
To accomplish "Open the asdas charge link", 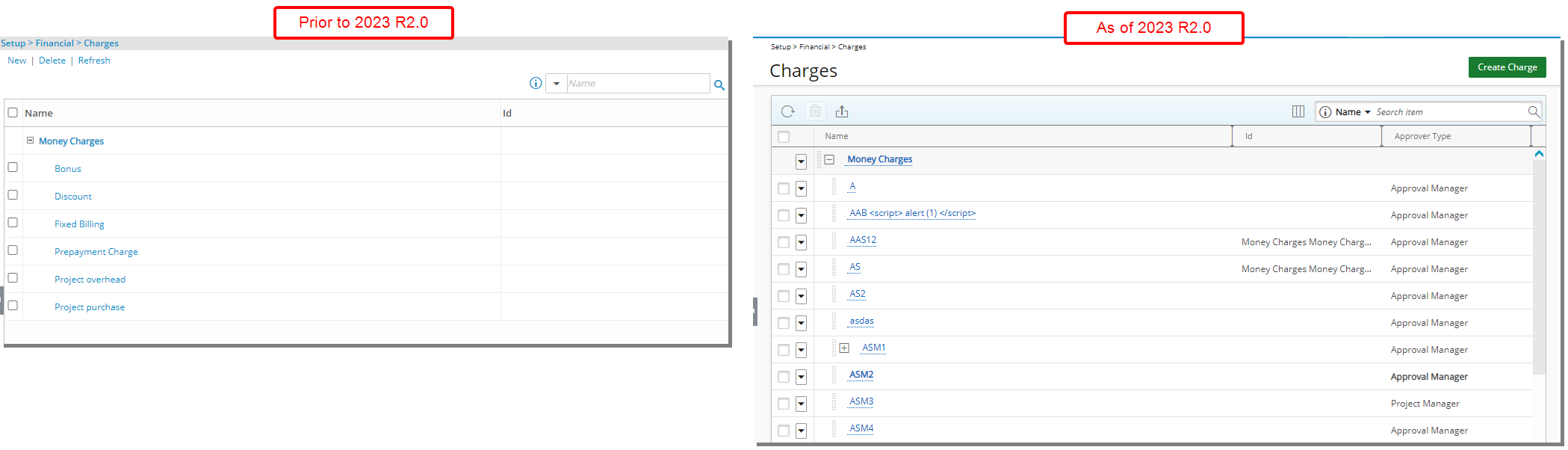I will [861, 321].
